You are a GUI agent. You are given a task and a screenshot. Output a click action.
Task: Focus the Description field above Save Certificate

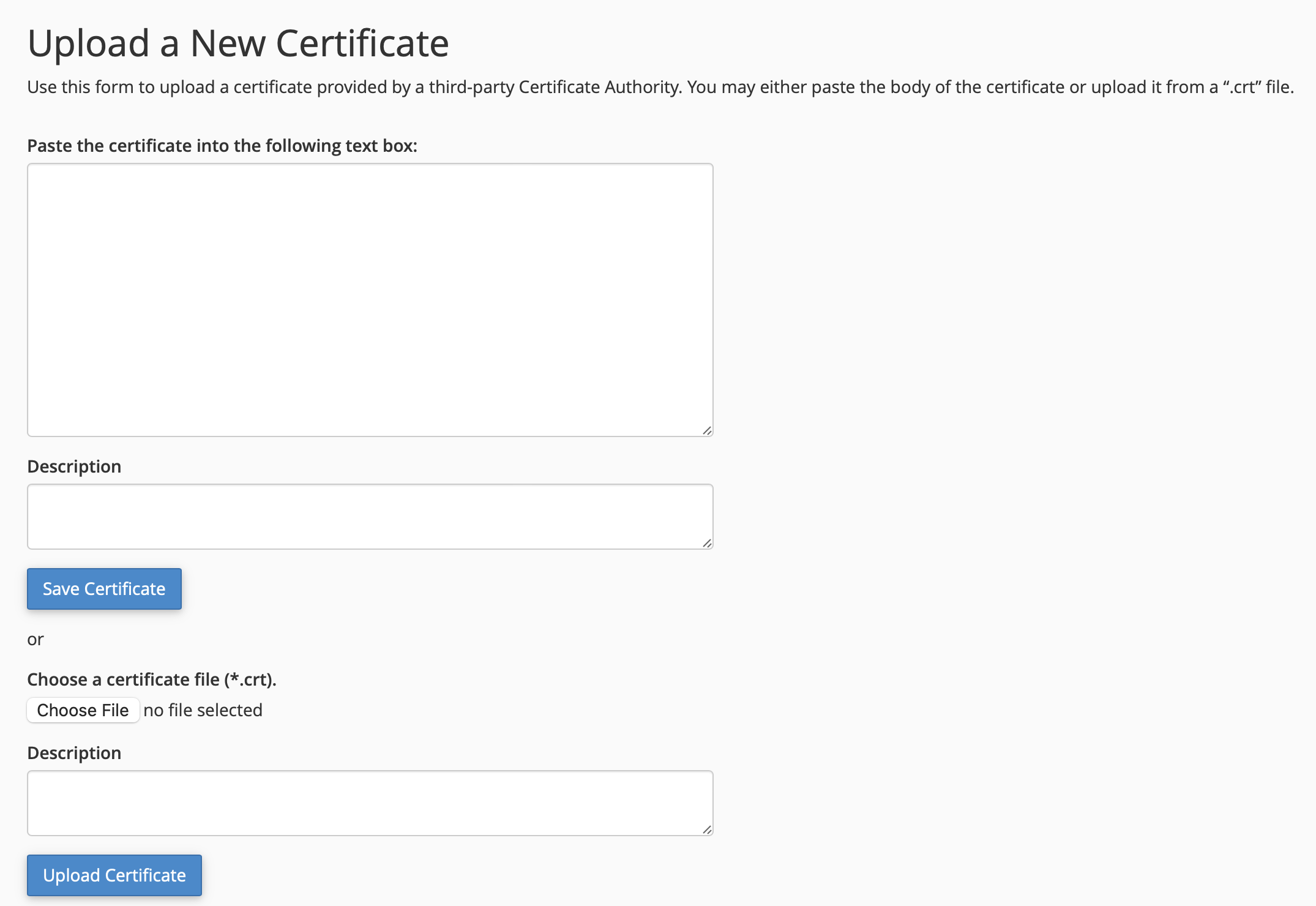coord(370,516)
